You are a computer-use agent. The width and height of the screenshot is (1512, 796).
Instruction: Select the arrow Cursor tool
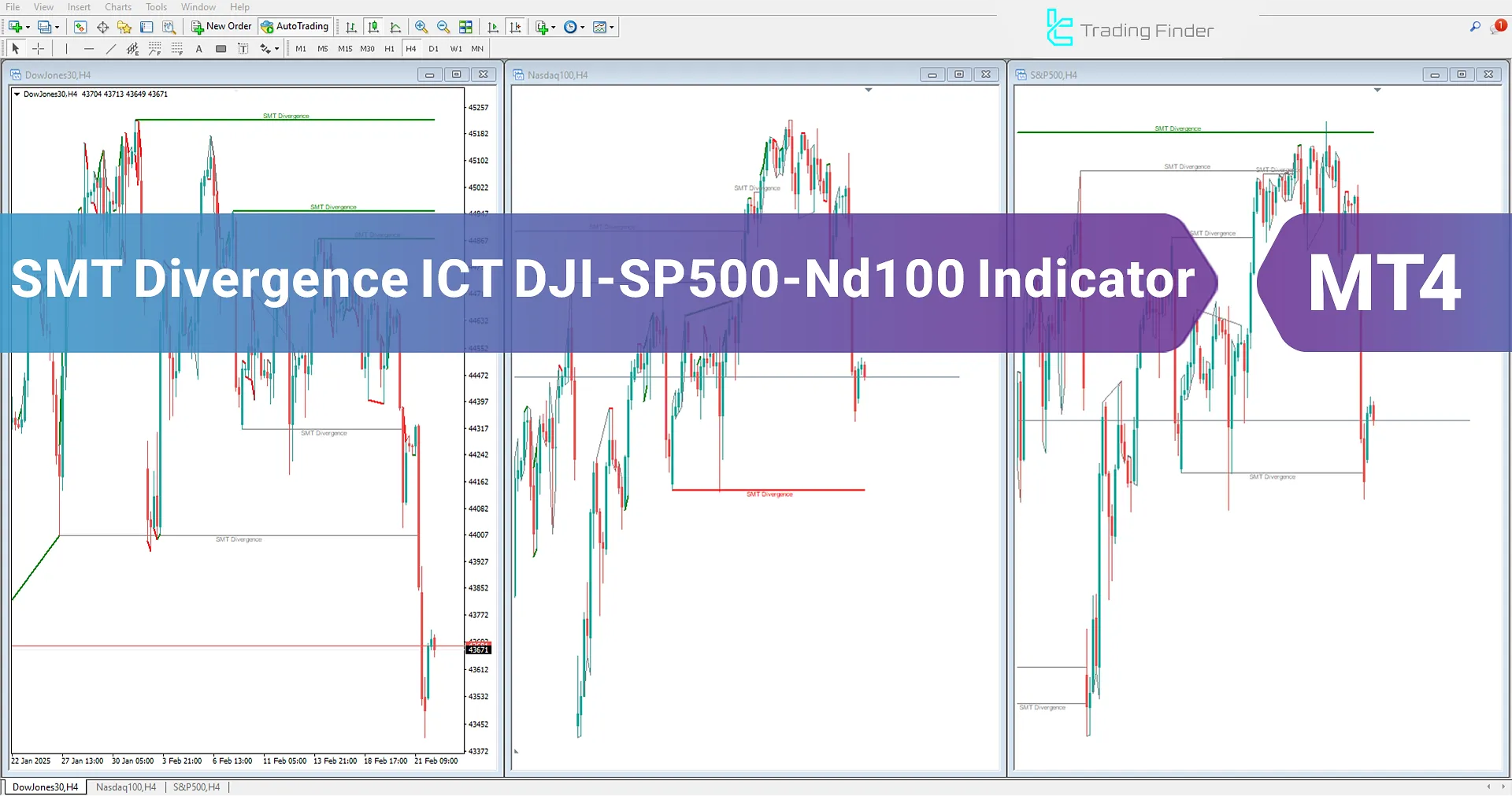[16, 49]
